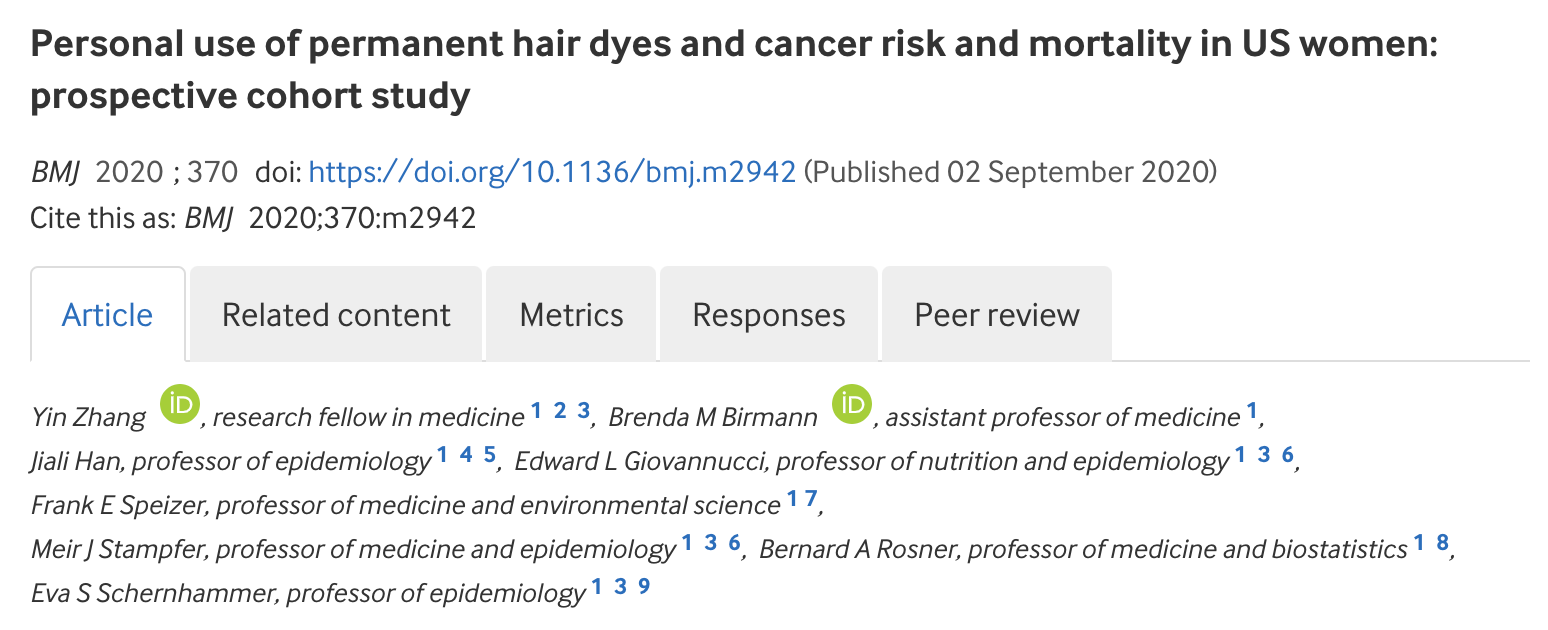Viewport: 1548px width, 630px height.
Task: Click the article title heading
Action: (x=735, y=70)
